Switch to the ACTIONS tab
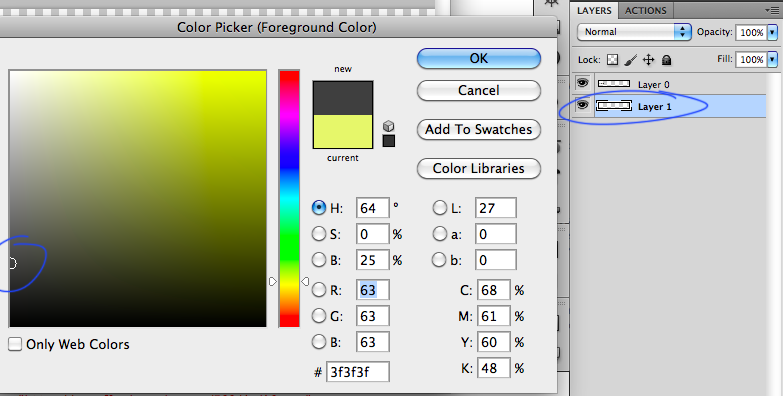The width and height of the screenshot is (783, 396). 646,10
